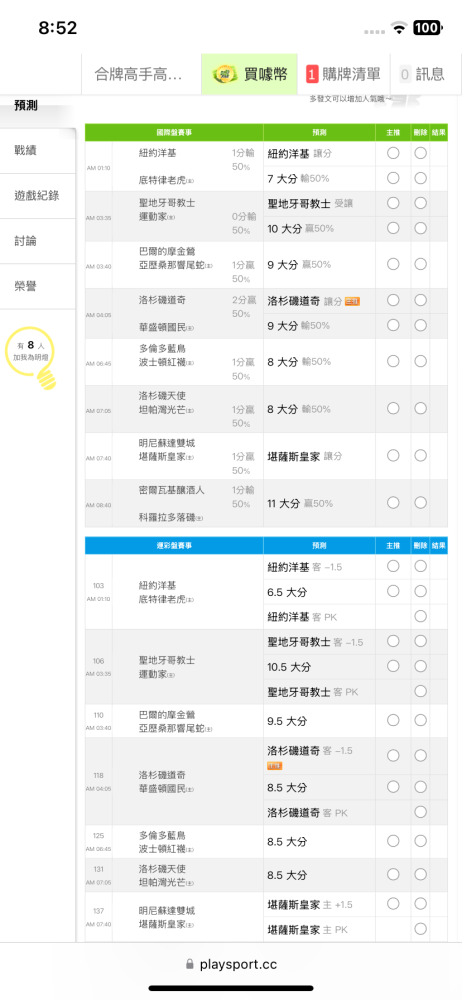
Task: Tap the light bulb friends icon
Action: point(46,379)
